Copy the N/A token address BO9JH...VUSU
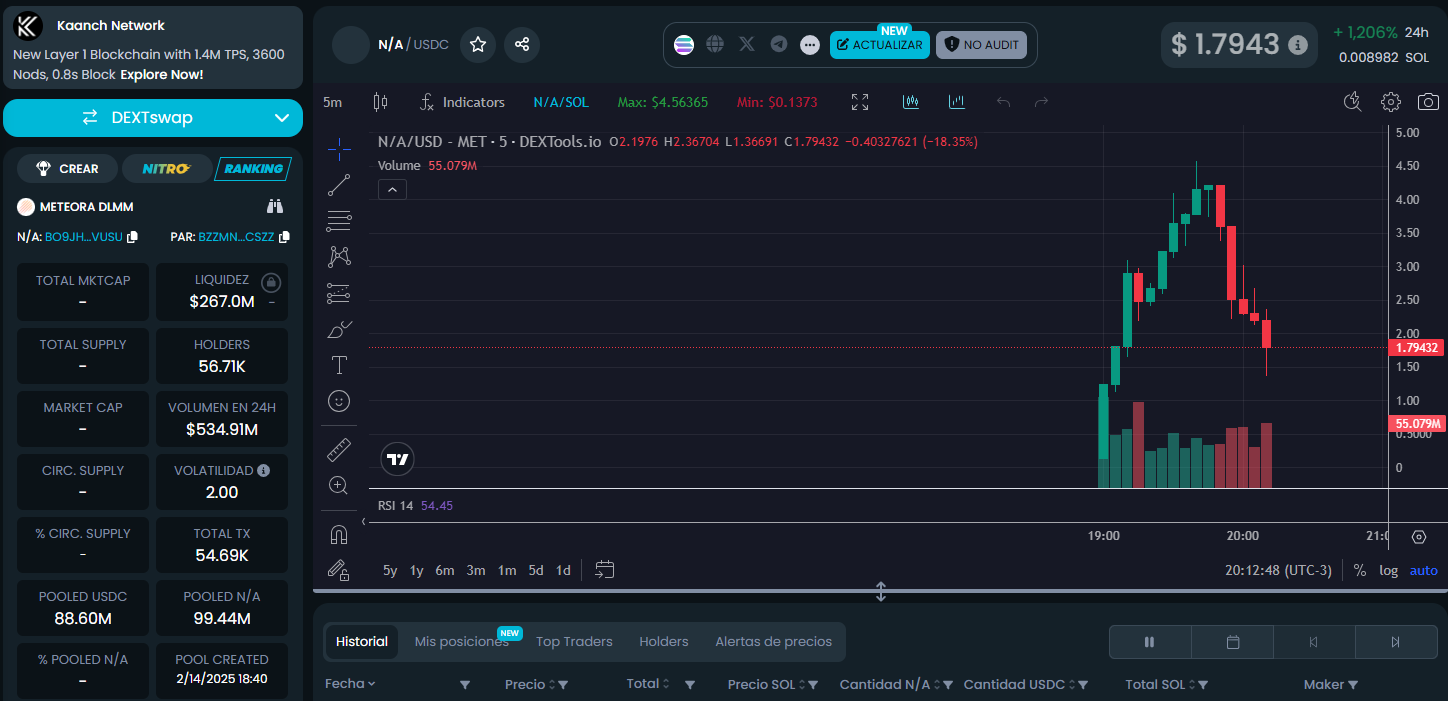Image resolution: width=1448 pixels, height=701 pixels. point(133,237)
